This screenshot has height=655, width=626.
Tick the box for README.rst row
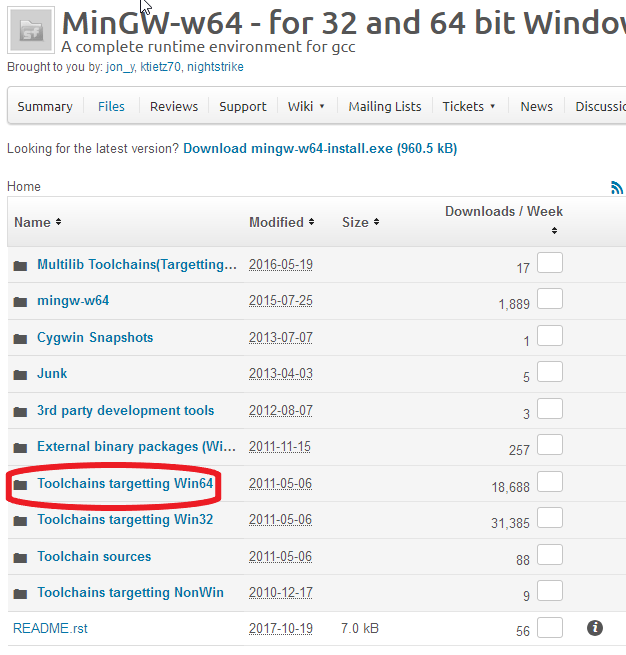pos(550,627)
